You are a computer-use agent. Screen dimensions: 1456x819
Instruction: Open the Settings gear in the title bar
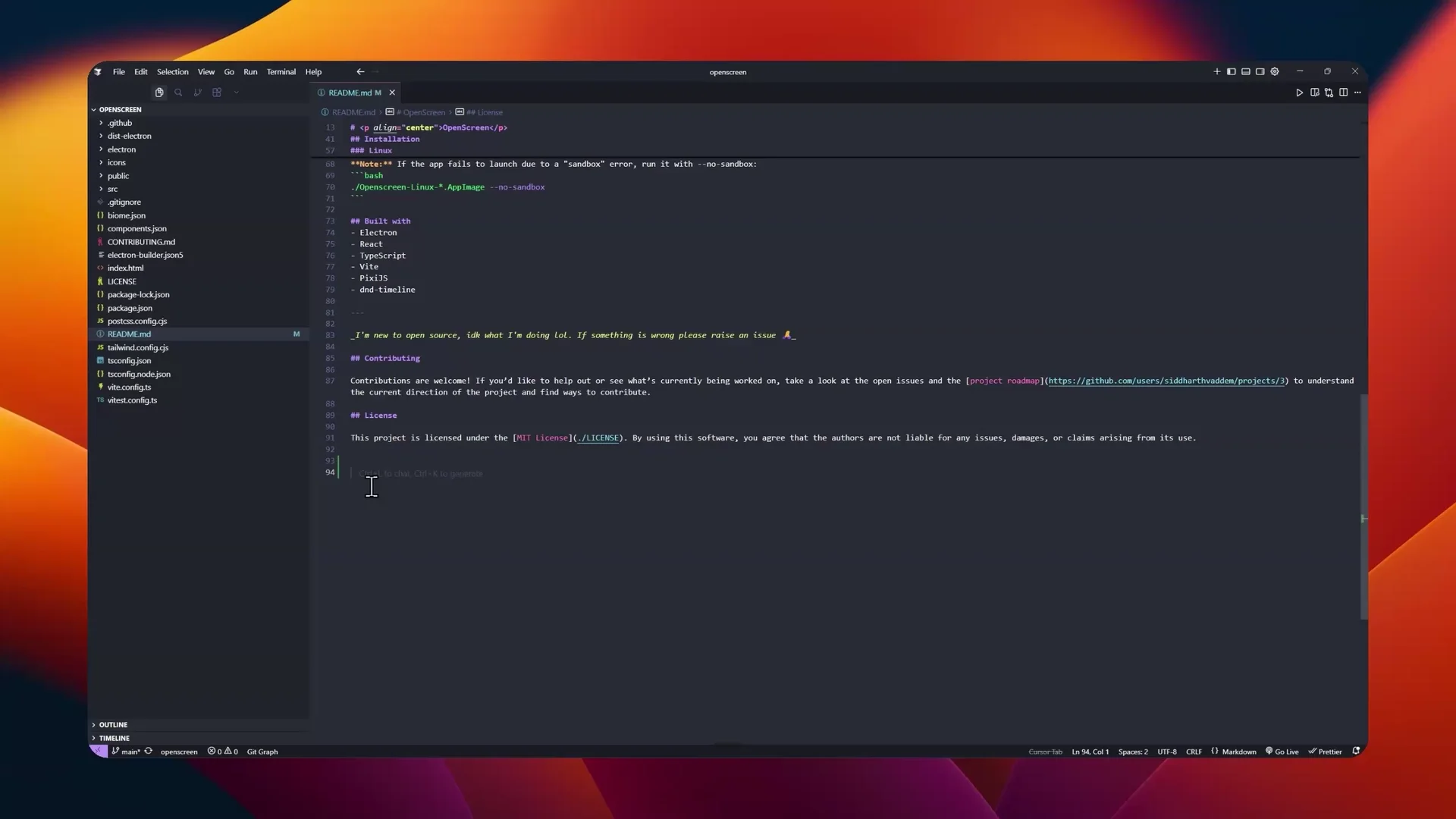point(1275,71)
